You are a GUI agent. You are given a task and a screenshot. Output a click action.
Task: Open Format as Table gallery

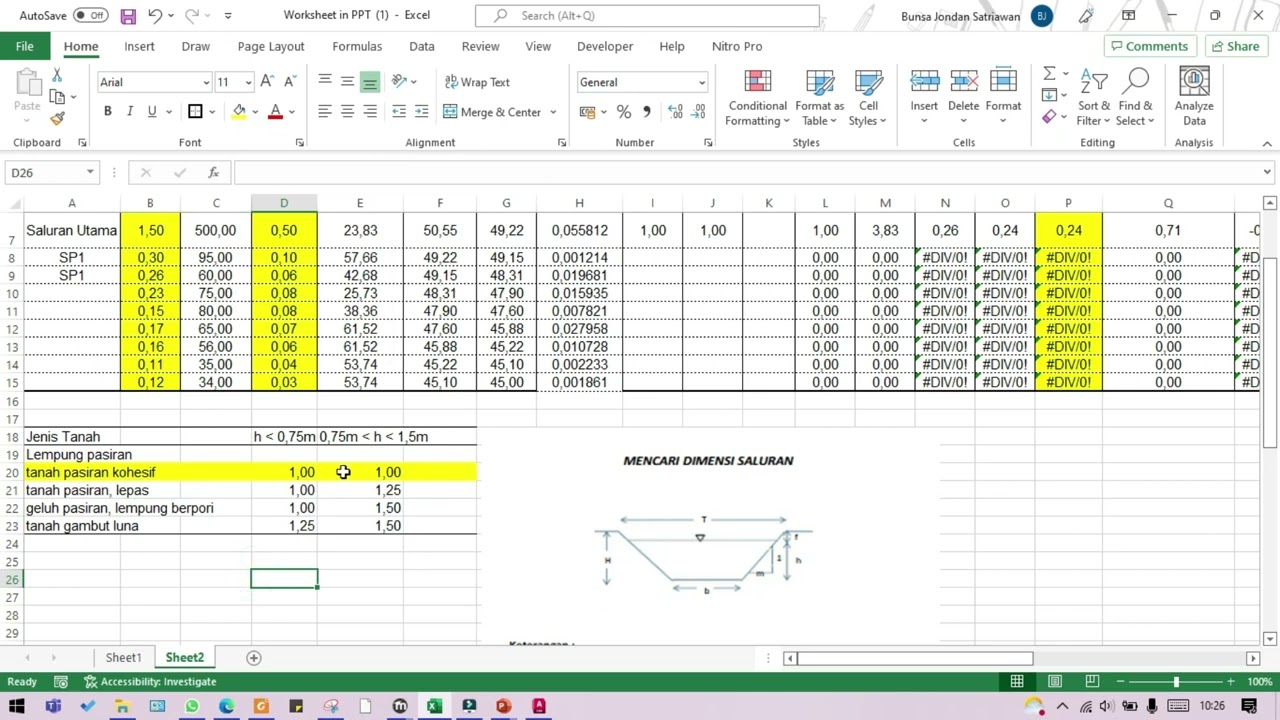[x=820, y=98]
